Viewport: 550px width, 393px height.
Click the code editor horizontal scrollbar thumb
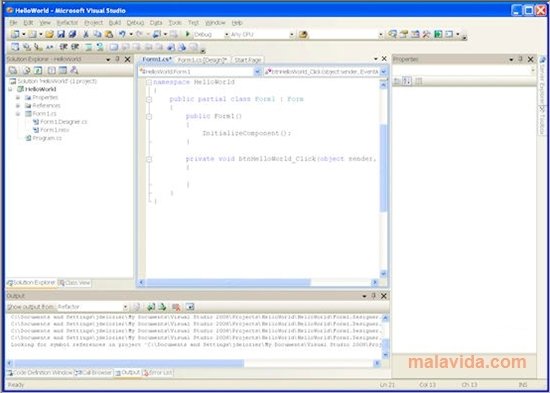228,282
